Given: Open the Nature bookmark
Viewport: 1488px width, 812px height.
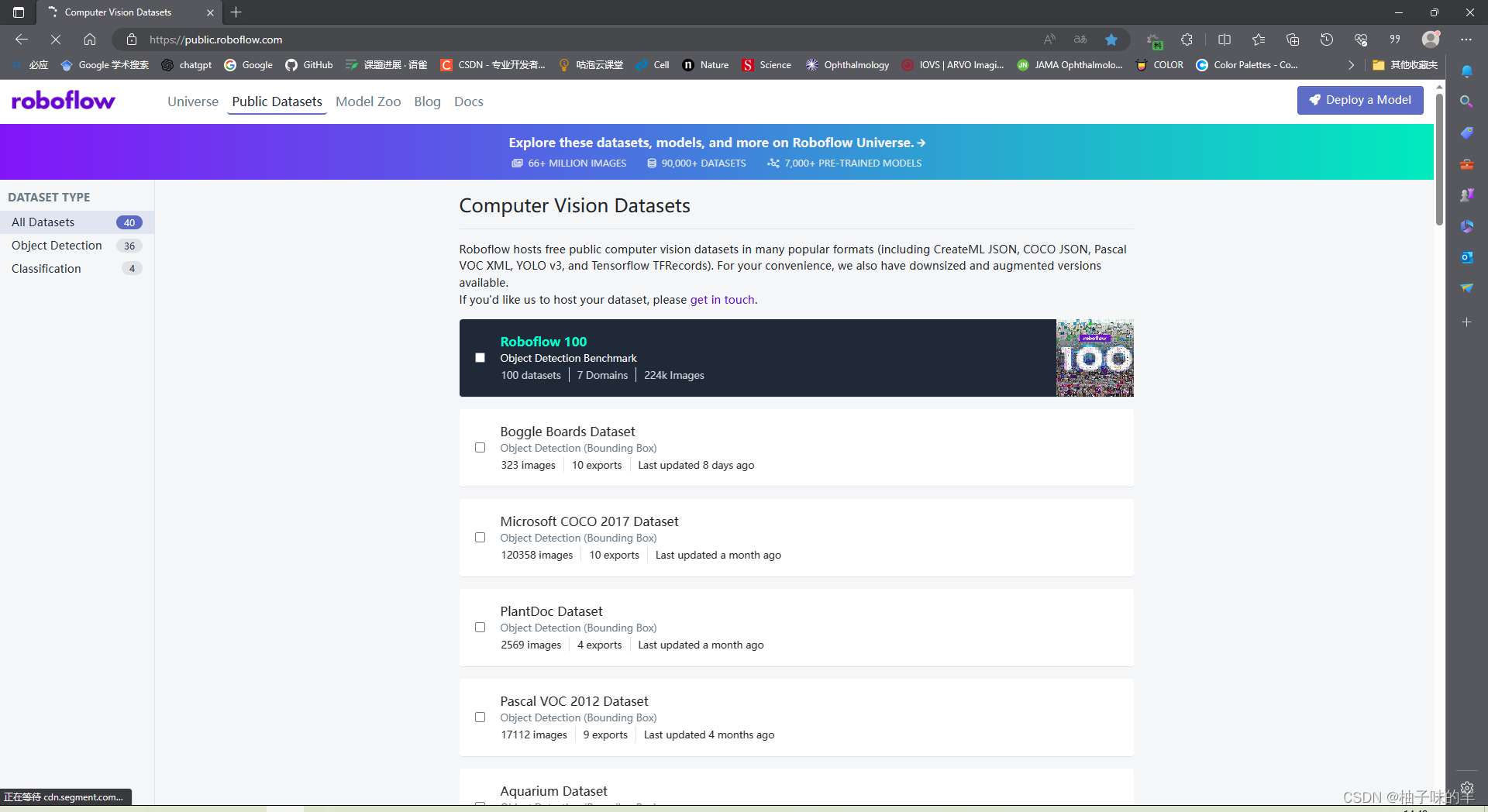Looking at the screenshot, I should (706, 65).
